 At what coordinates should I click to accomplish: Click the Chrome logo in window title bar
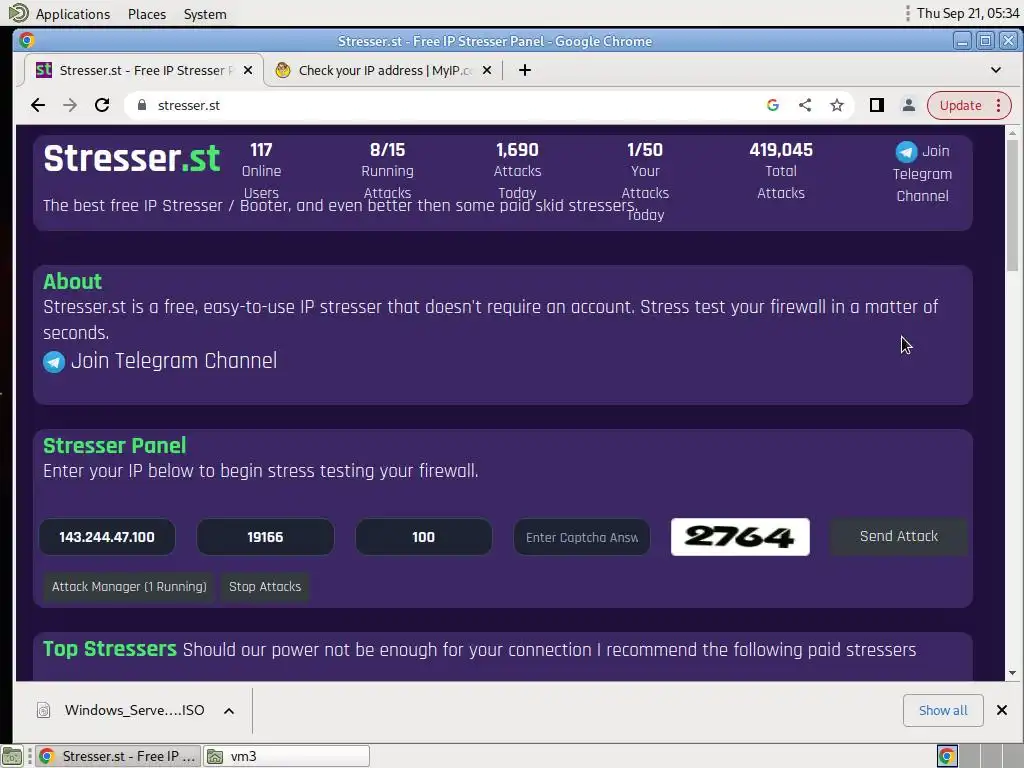coord(27,40)
